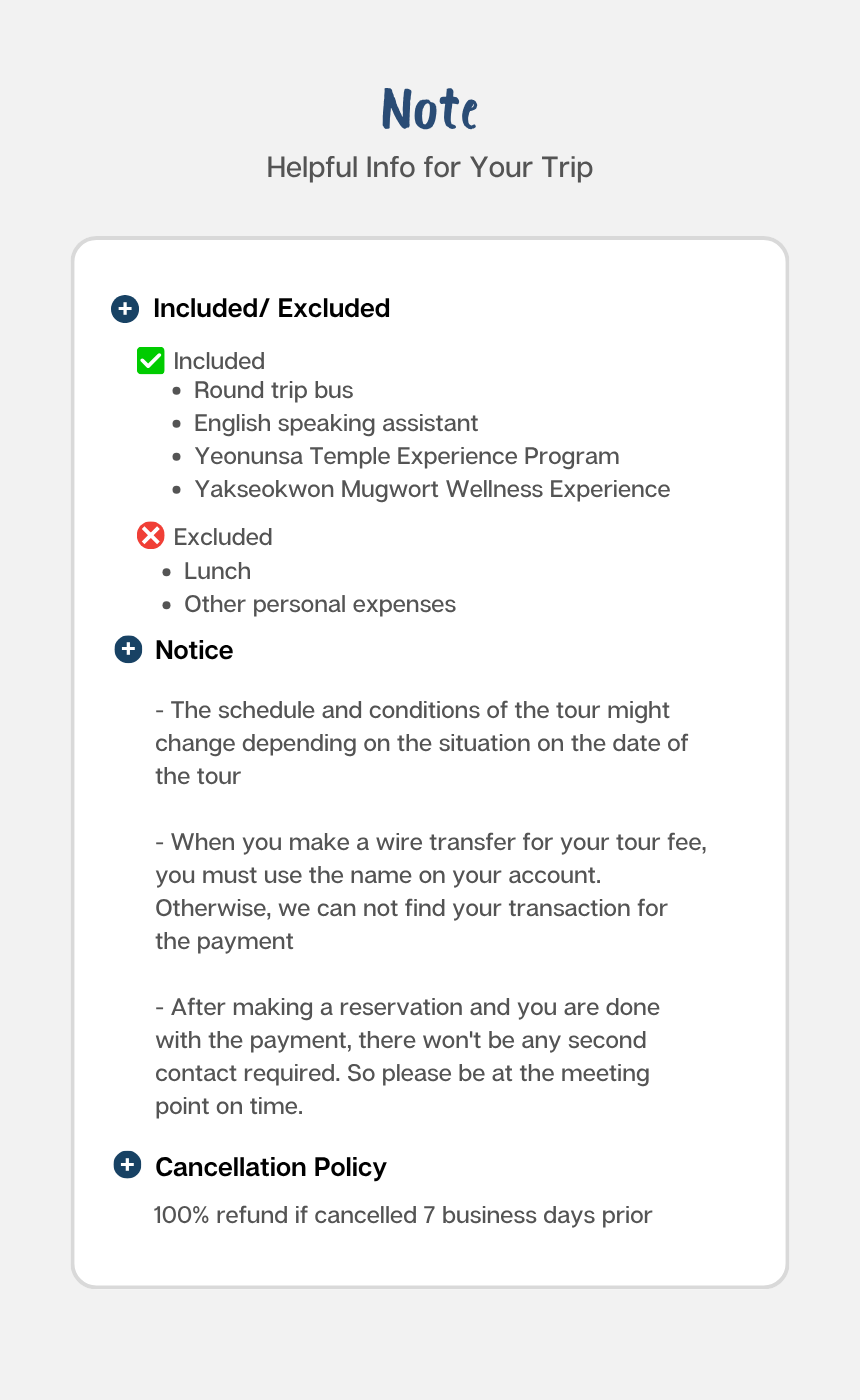Select the Lunch excluded item

point(217,571)
